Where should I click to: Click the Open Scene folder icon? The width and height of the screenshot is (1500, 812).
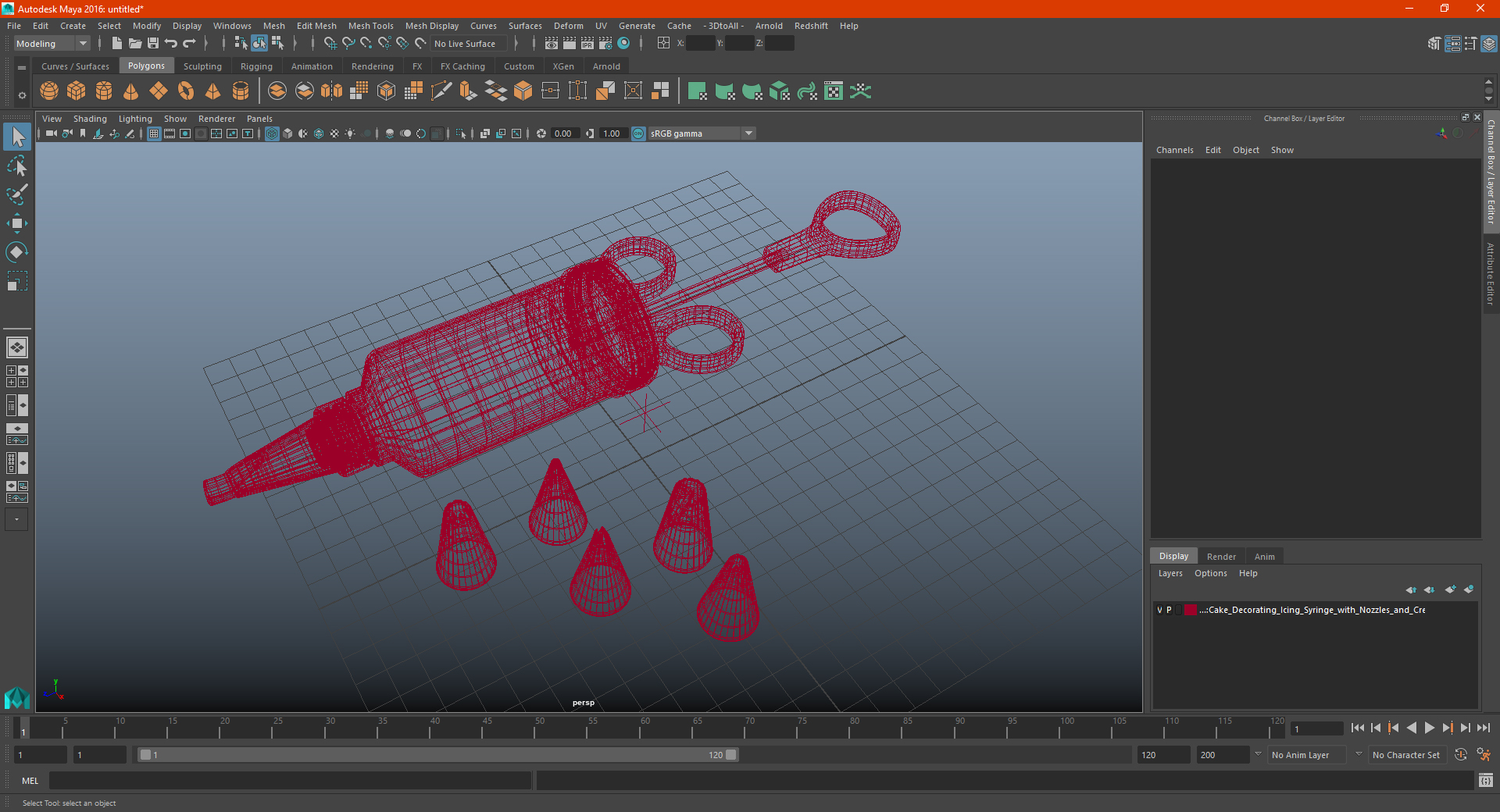pos(135,44)
